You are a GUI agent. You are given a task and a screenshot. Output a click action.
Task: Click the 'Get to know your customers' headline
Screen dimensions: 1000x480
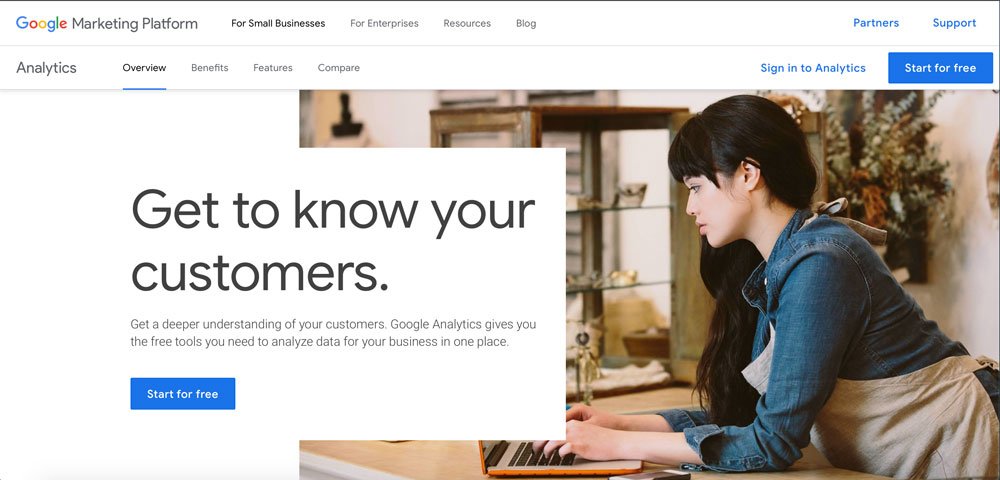(333, 240)
